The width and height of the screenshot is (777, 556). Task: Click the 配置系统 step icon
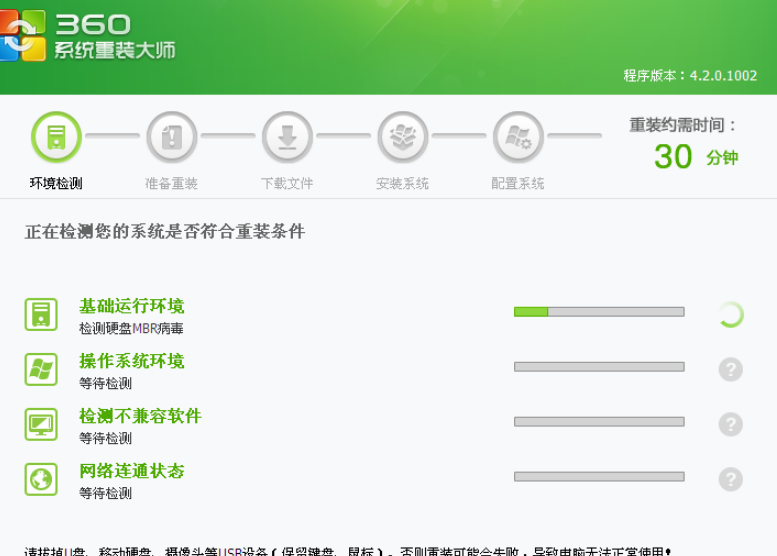coord(518,137)
